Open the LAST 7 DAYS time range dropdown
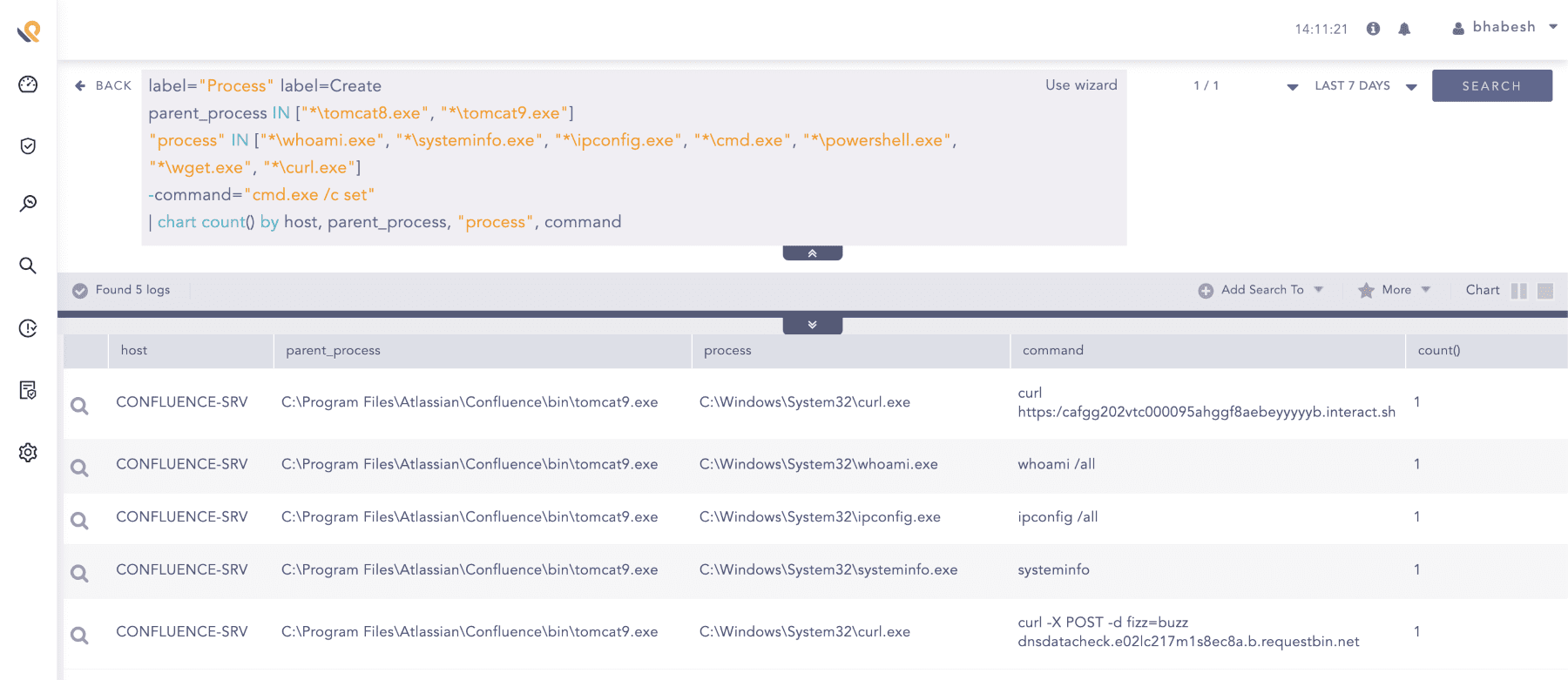The image size is (1568, 680). coord(1365,86)
